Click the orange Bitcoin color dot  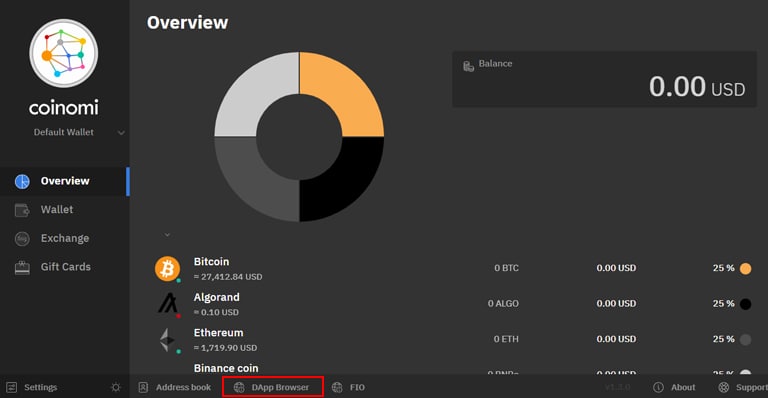[745, 268]
